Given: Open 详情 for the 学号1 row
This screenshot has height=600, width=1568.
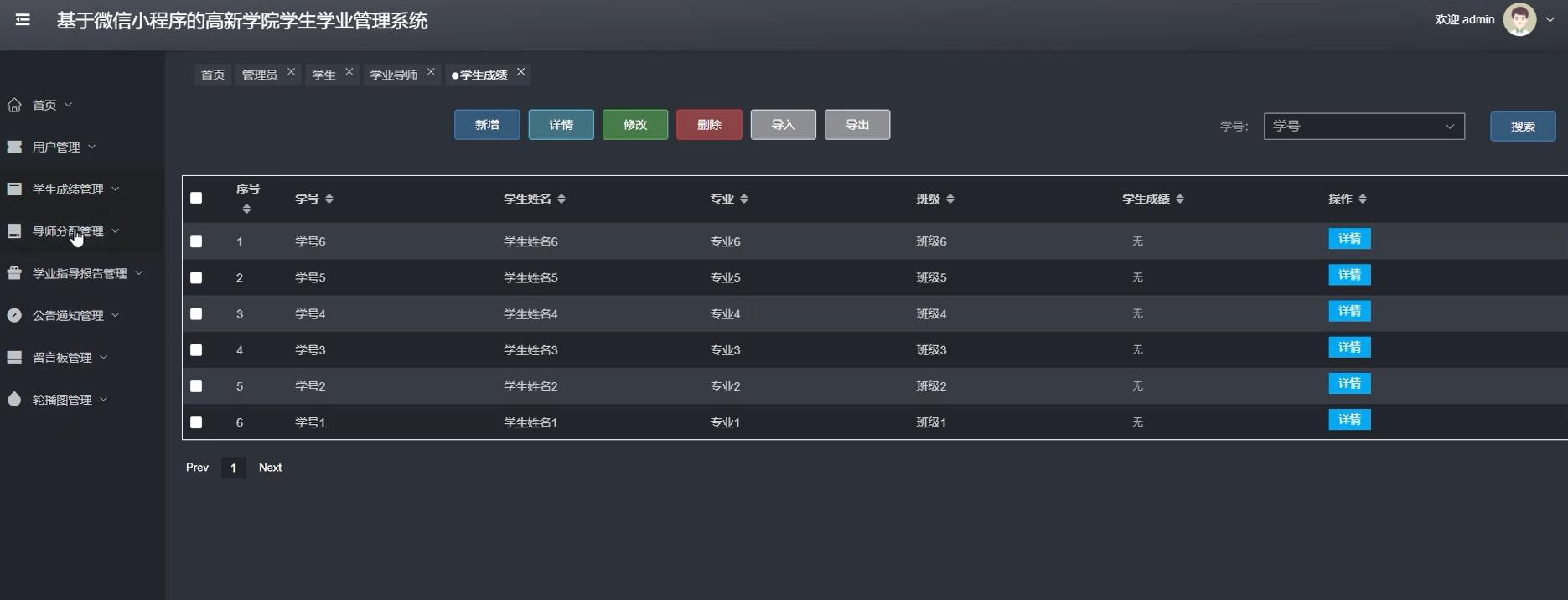Looking at the screenshot, I should pyautogui.click(x=1349, y=419).
